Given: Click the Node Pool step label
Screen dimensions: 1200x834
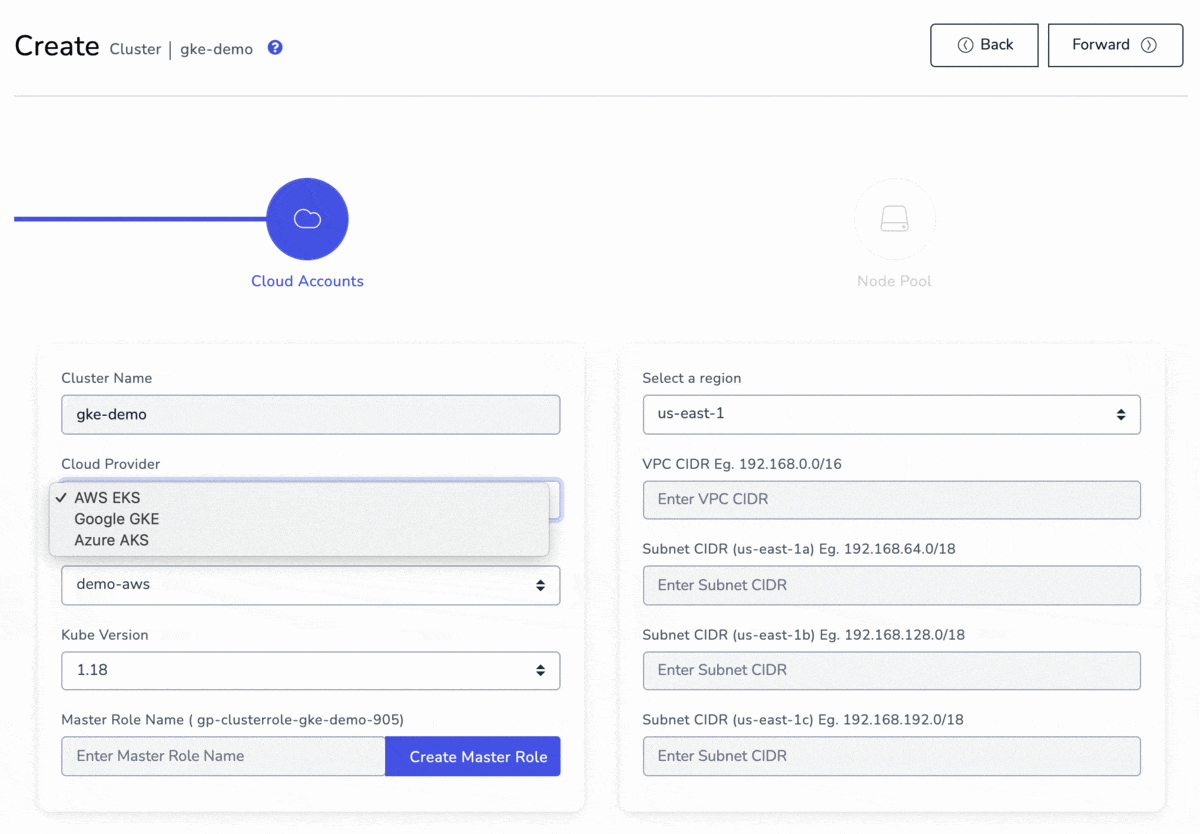Looking at the screenshot, I should pyautogui.click(x=894, y=281).
